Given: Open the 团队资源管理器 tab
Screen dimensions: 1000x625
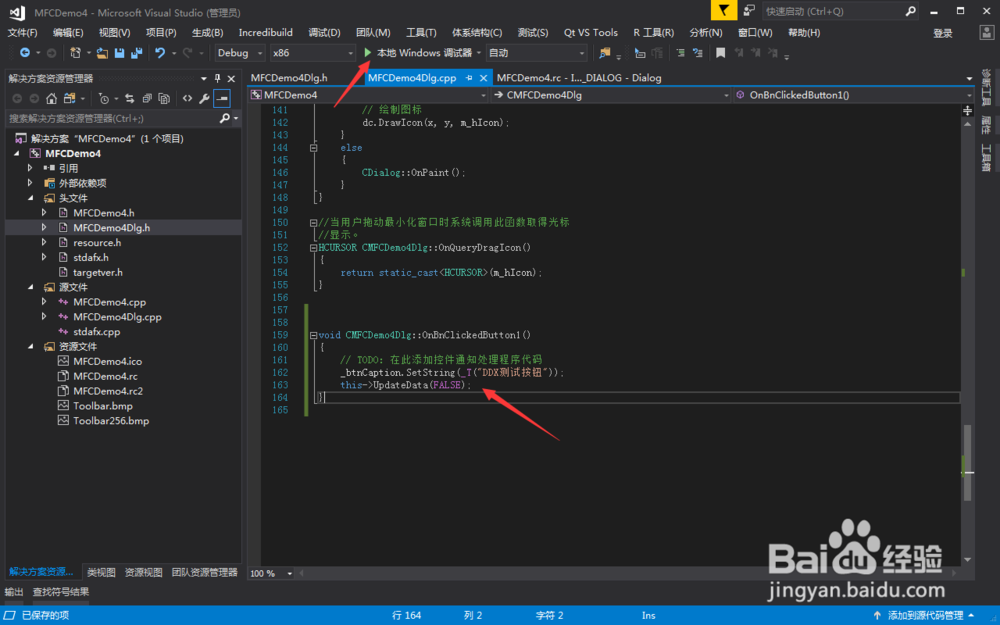Looking at the screenshot, I should click(x=204, y=573).
